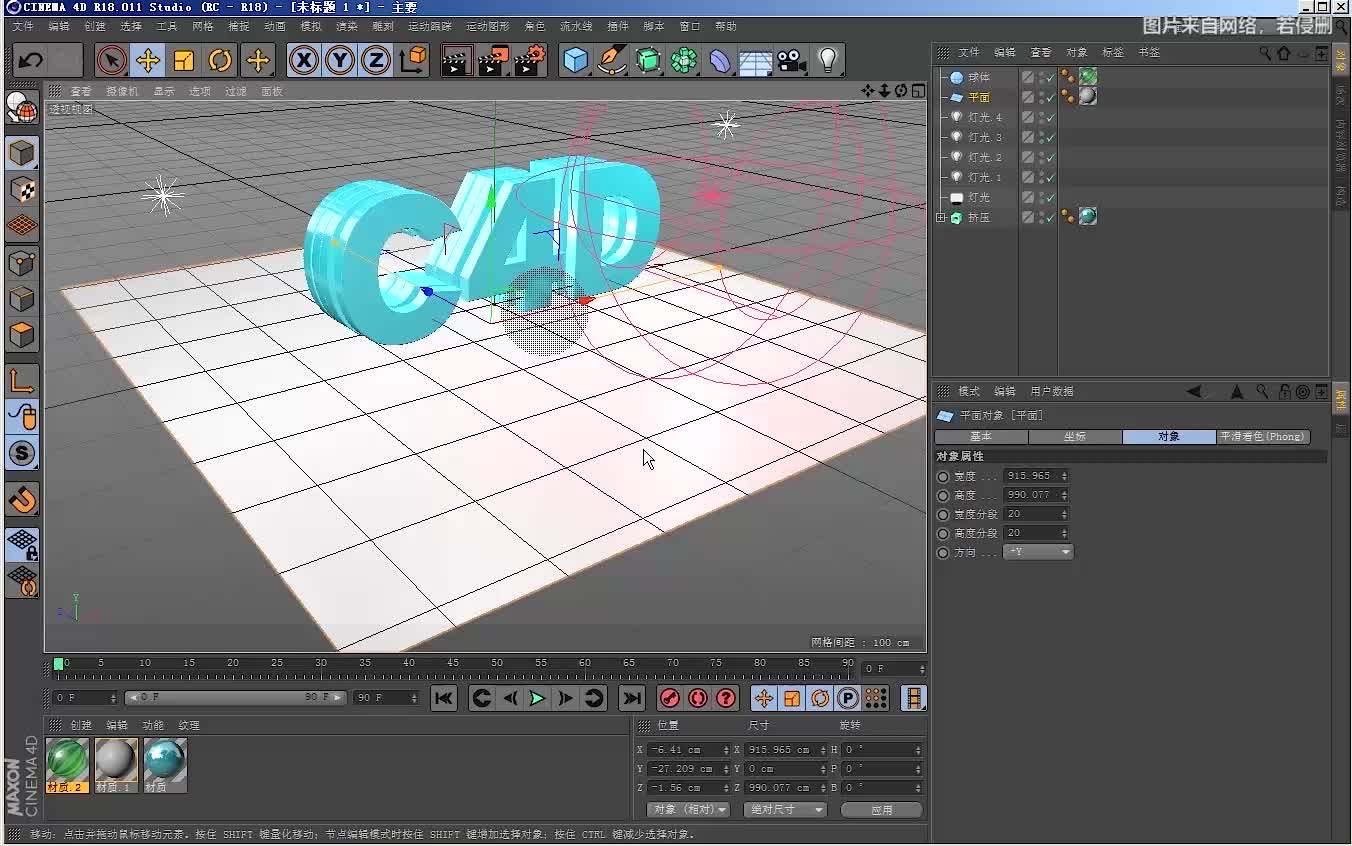
Task: Toggle 灯光.4 enabled checkmark
Action: (1050, 117)
